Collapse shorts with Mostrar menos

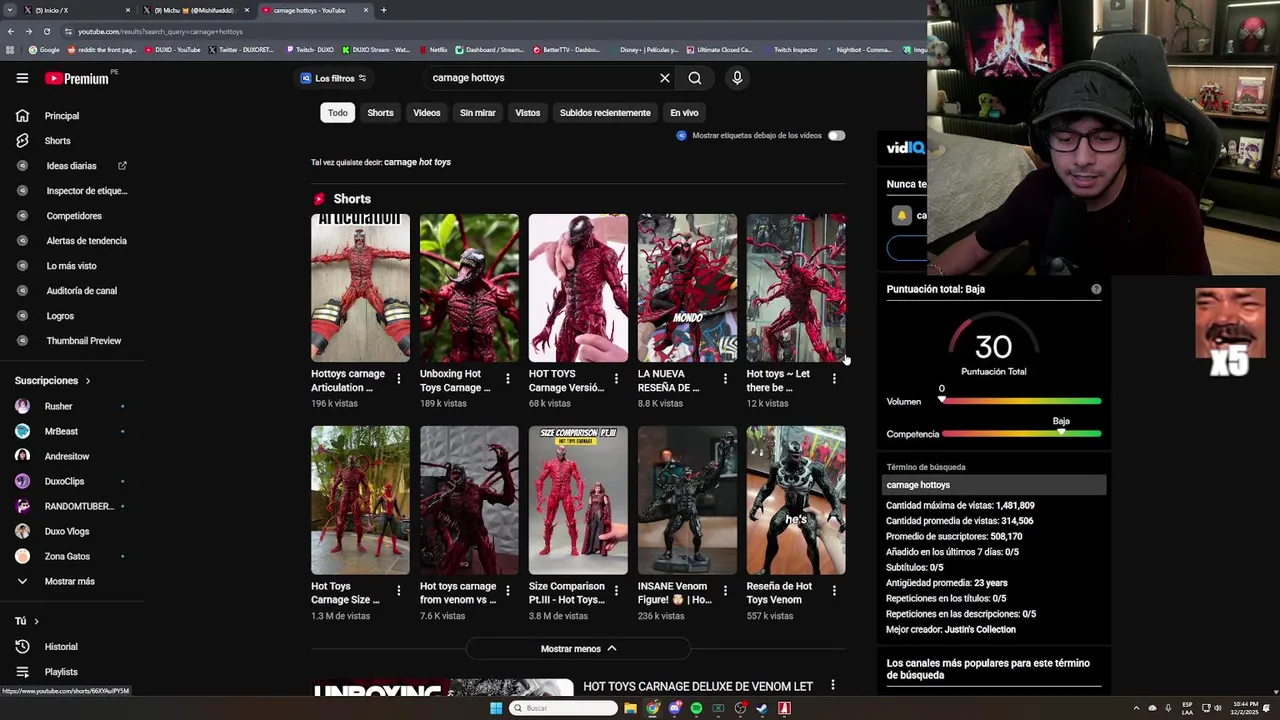(x=578, y=649)
